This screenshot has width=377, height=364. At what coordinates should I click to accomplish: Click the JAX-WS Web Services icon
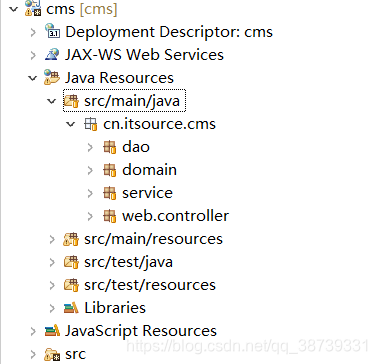(x=53, y=54)
